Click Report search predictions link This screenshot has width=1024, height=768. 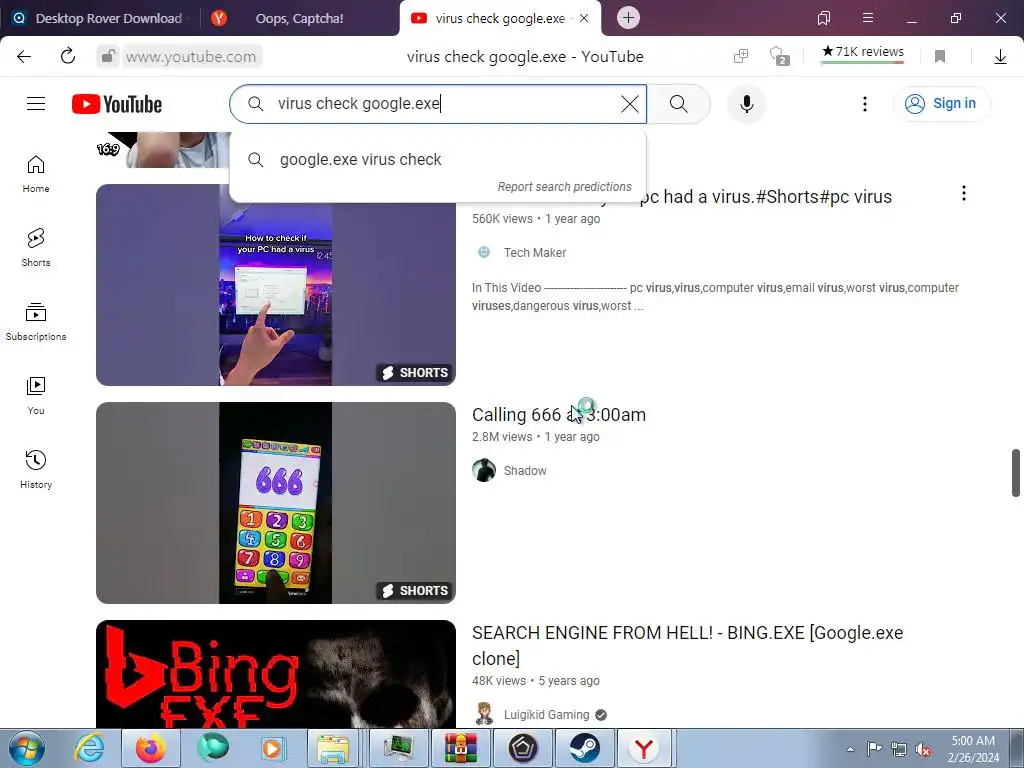(x=564, y=187)
